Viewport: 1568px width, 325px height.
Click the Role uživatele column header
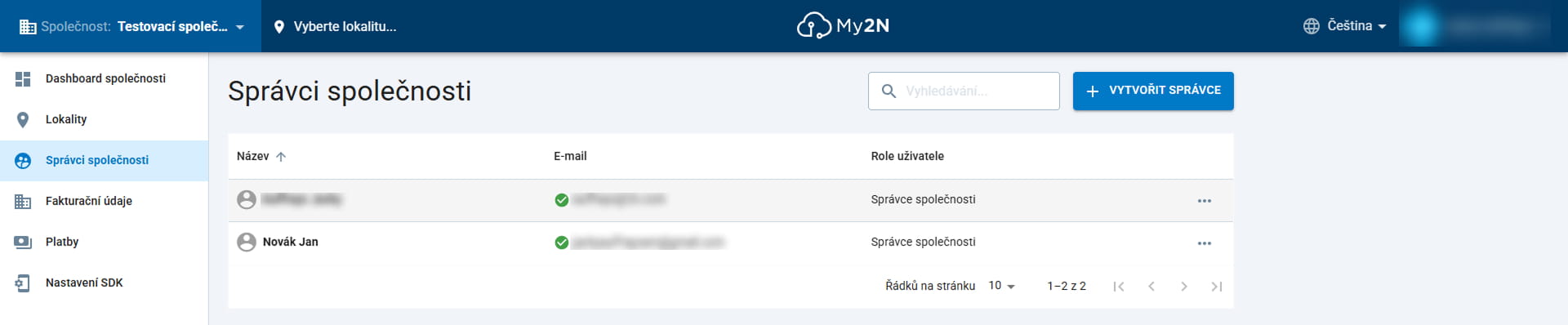click(907, 156)
